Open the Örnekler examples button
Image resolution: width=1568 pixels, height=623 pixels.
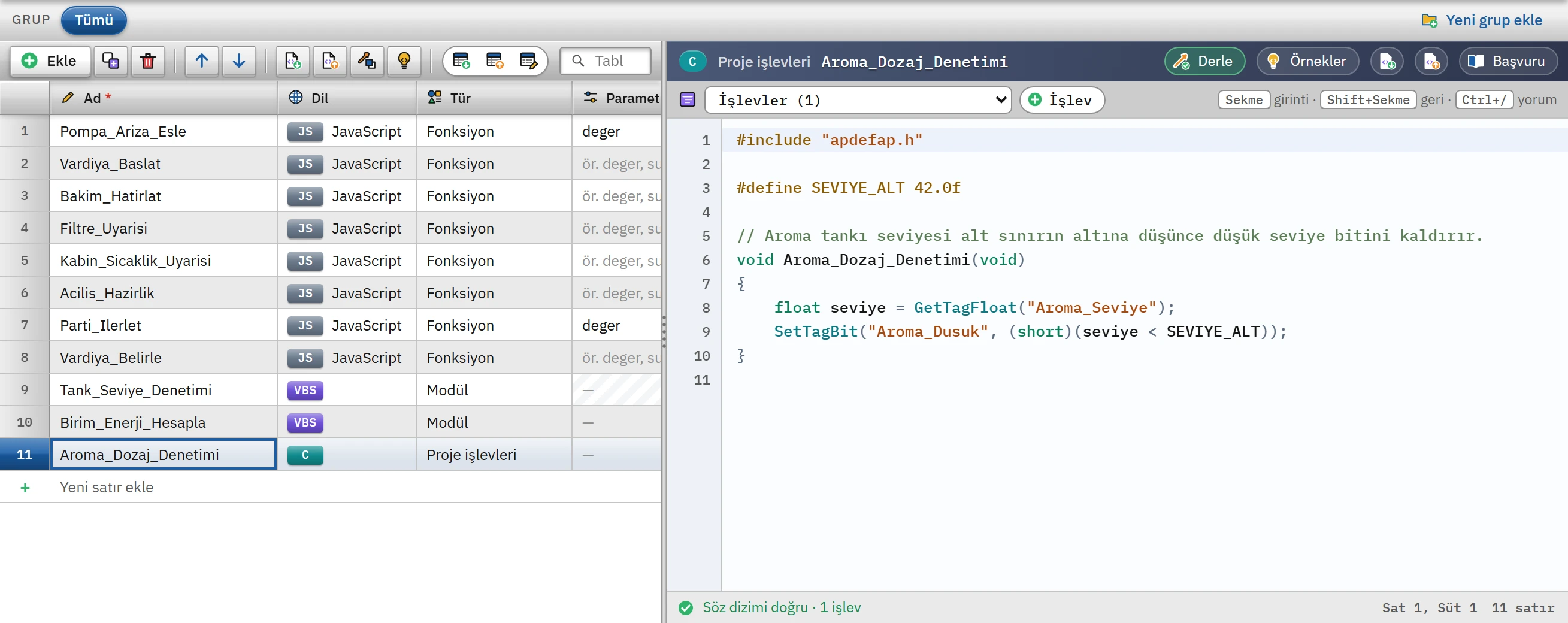(x=1307, y=61)
